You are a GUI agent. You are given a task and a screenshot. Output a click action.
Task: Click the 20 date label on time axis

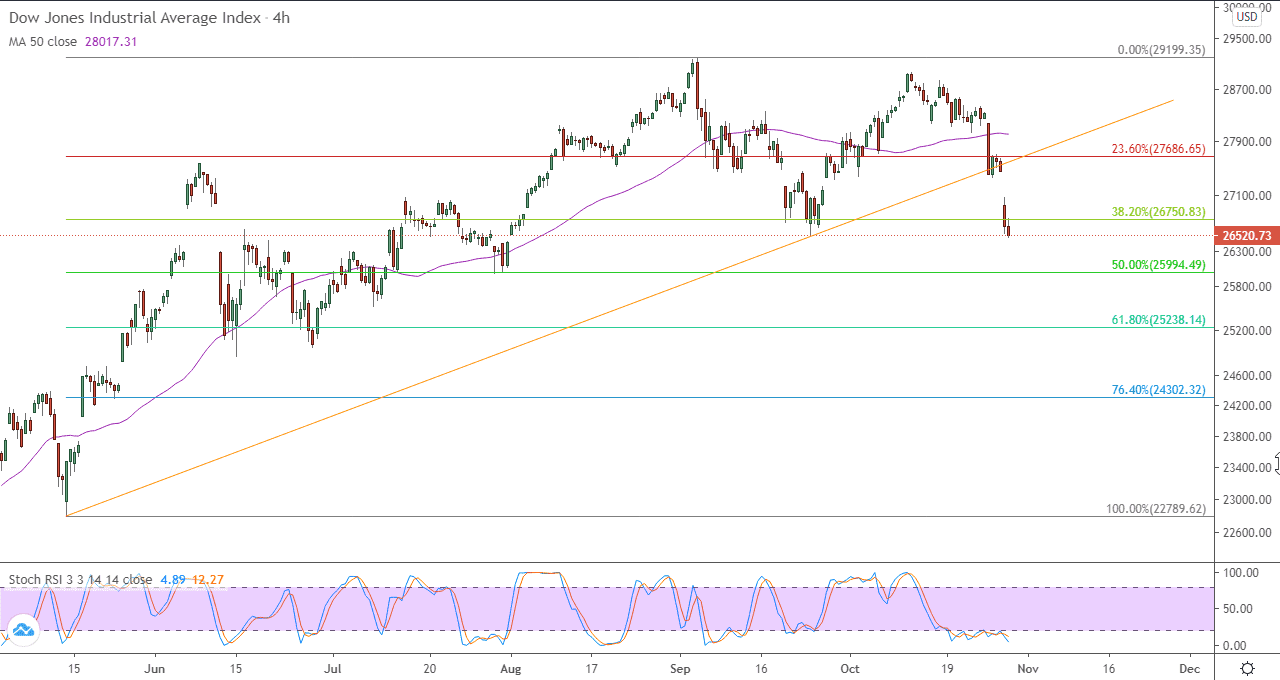click(429, 667)
